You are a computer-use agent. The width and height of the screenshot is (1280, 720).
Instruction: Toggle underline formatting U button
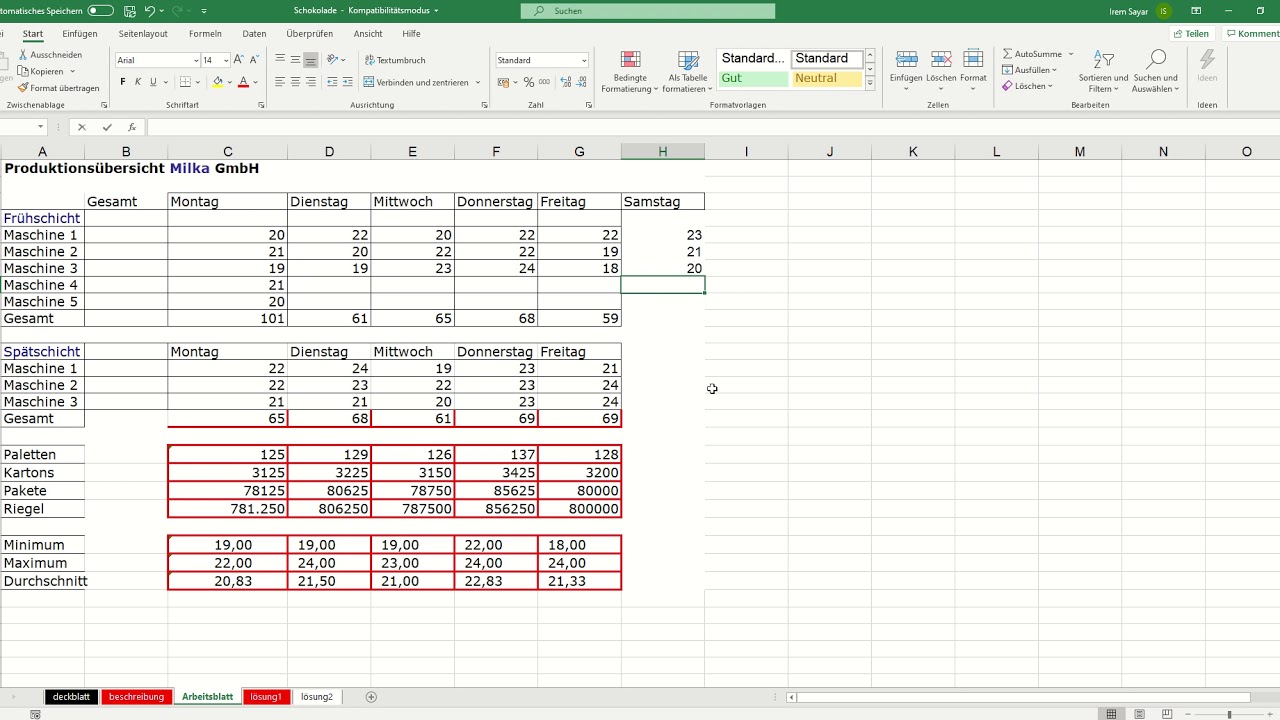coord(153,82)
